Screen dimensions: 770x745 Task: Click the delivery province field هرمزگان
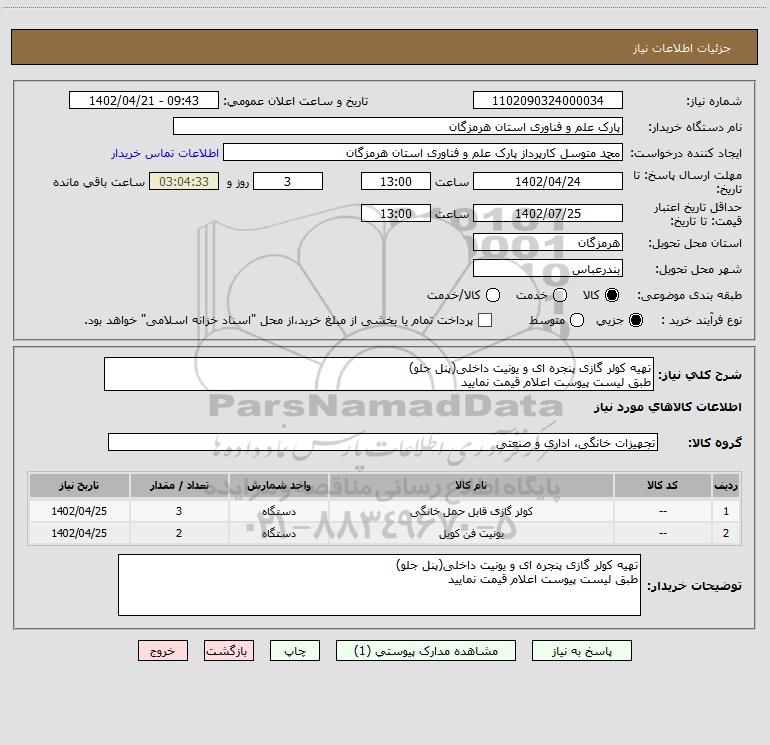pyautogui.click(x=548, y=242)
